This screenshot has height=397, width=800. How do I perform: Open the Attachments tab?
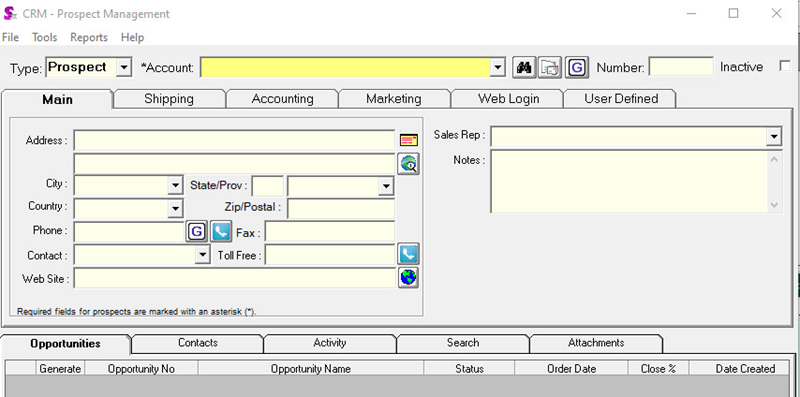coord(596,343)
